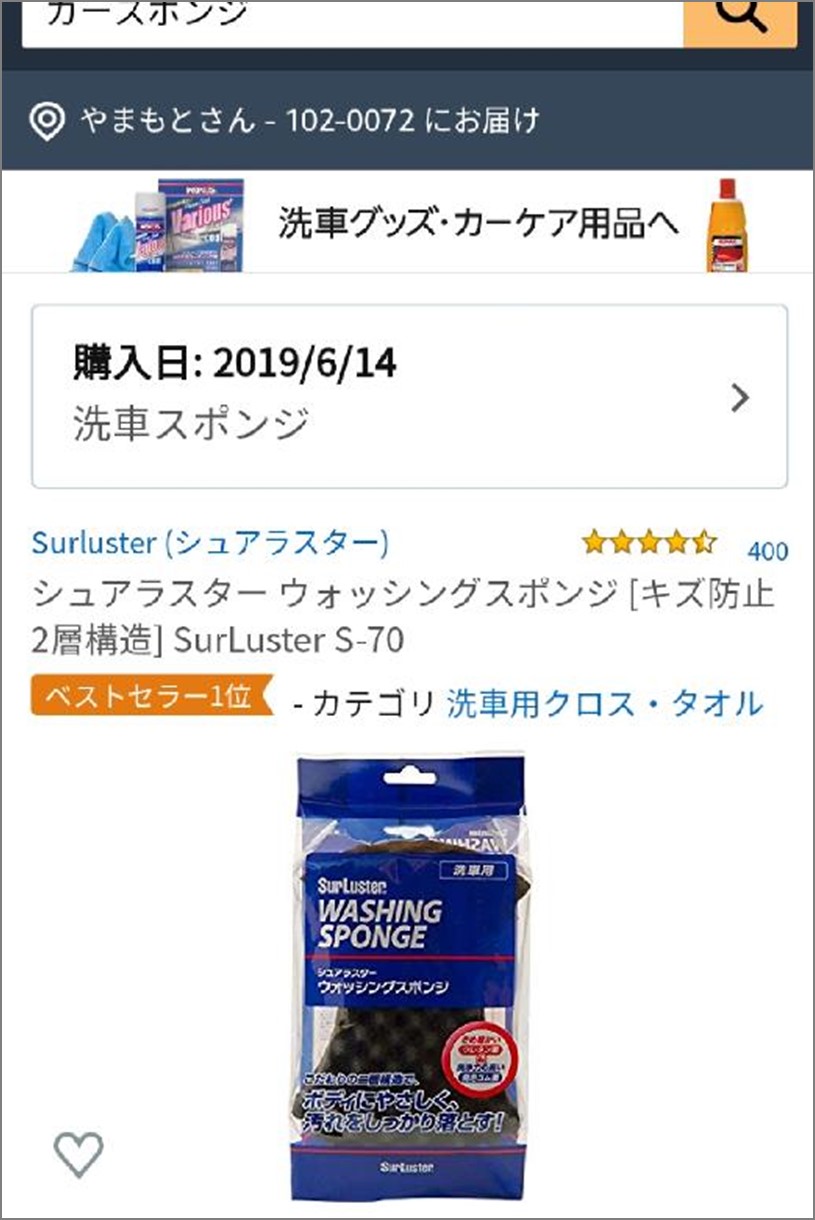Add the sponge to wishlist via heart icon
This screenshot has width=815, height=1220.
[x=78, y=1155]
